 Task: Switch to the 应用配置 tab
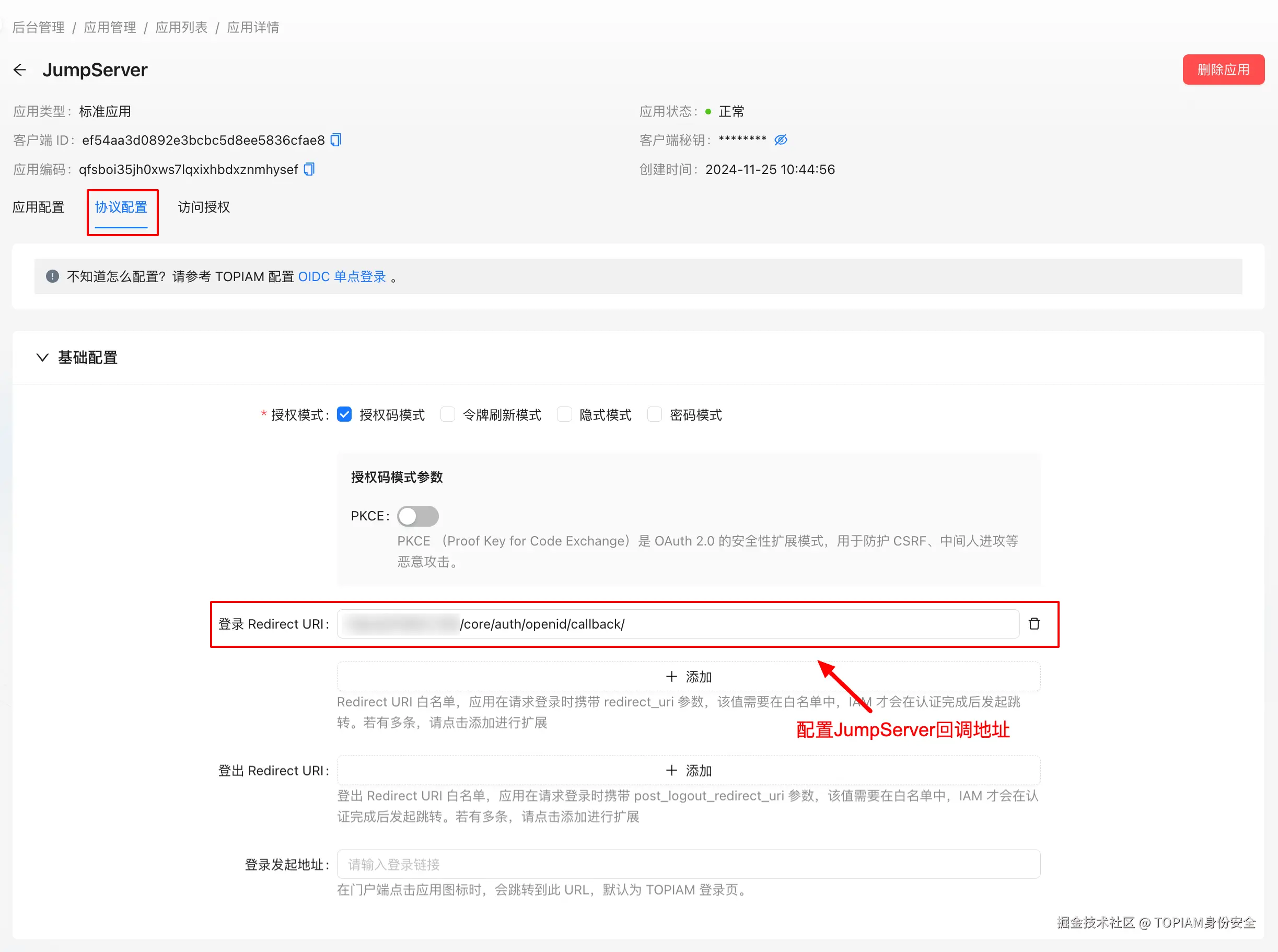39,207
